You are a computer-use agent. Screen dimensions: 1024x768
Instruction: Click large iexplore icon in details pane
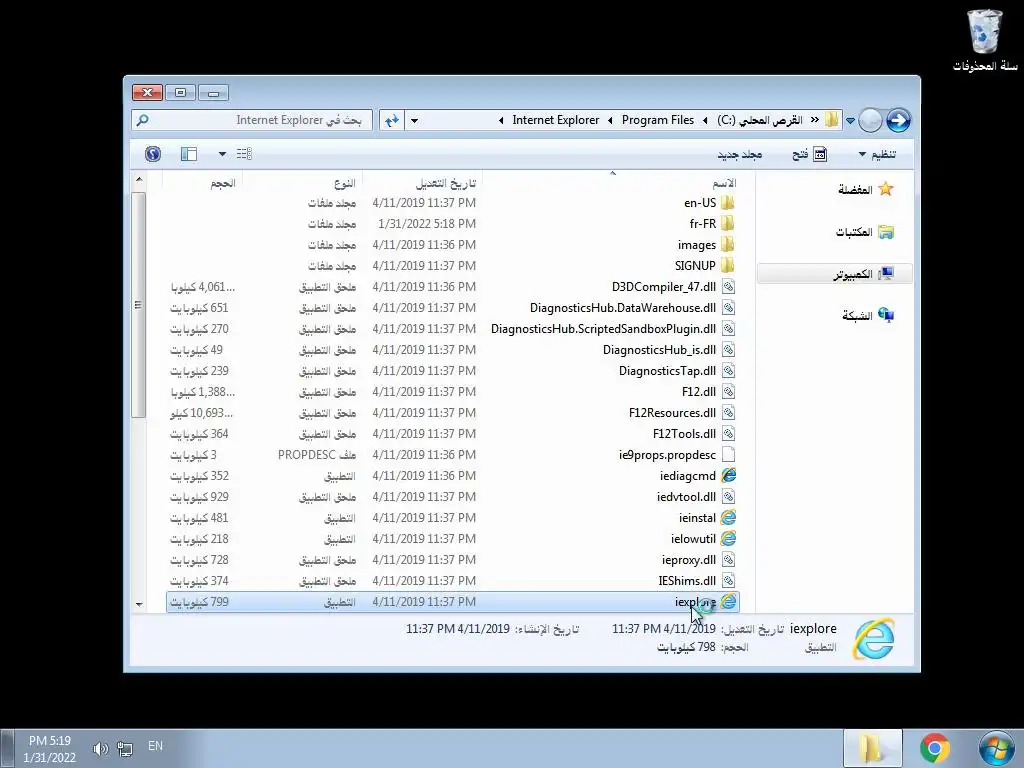pos(873,638)
